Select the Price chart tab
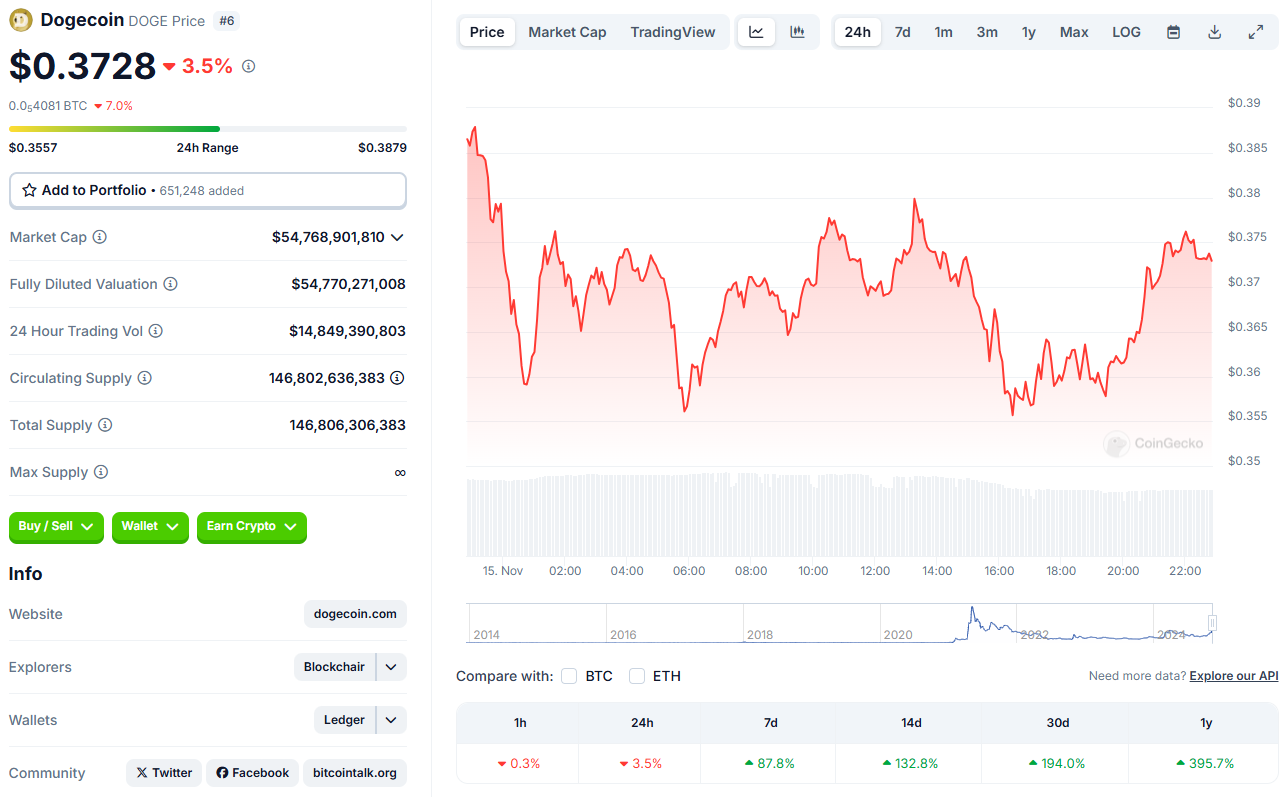Image resolution: width=1279 pixels, height=797 pixels. pyautogui.click(x=487, y=32)
